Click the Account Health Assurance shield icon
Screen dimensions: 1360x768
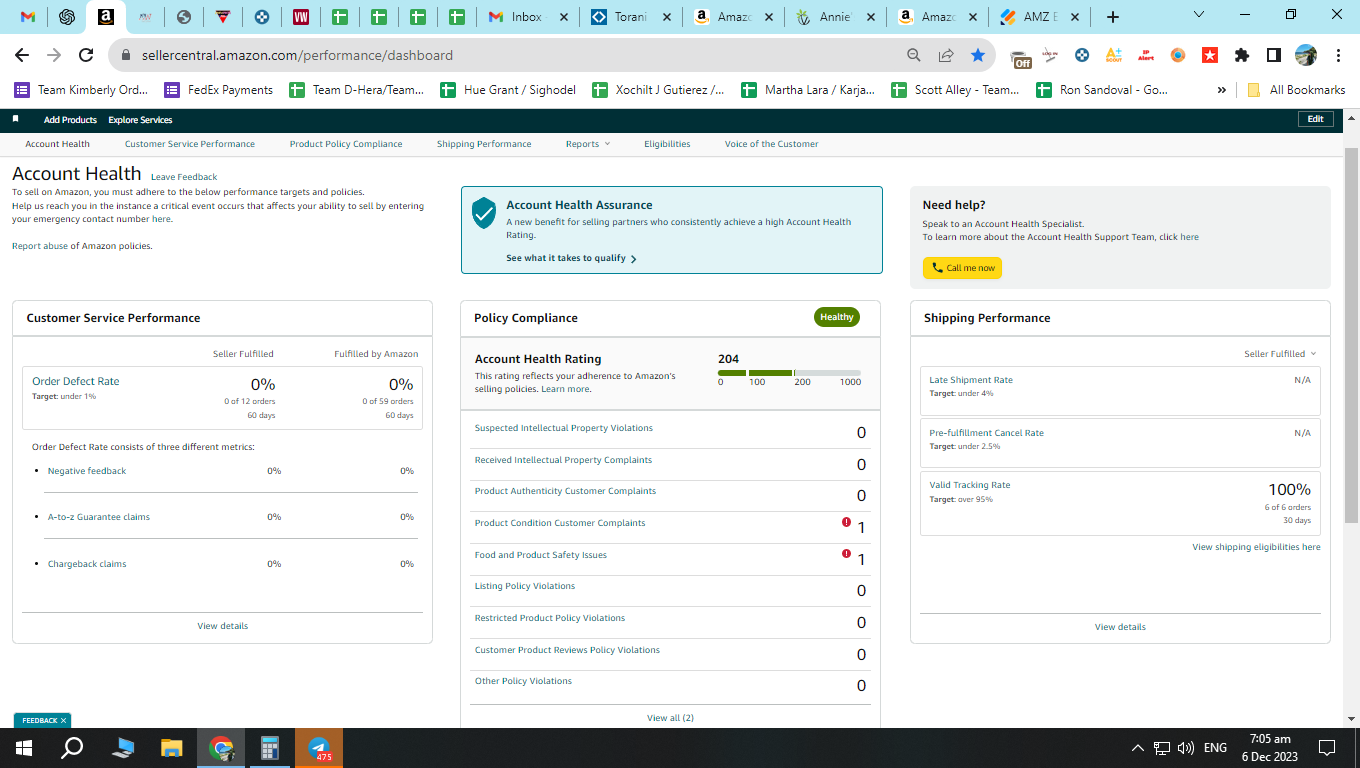coord(484,212)
